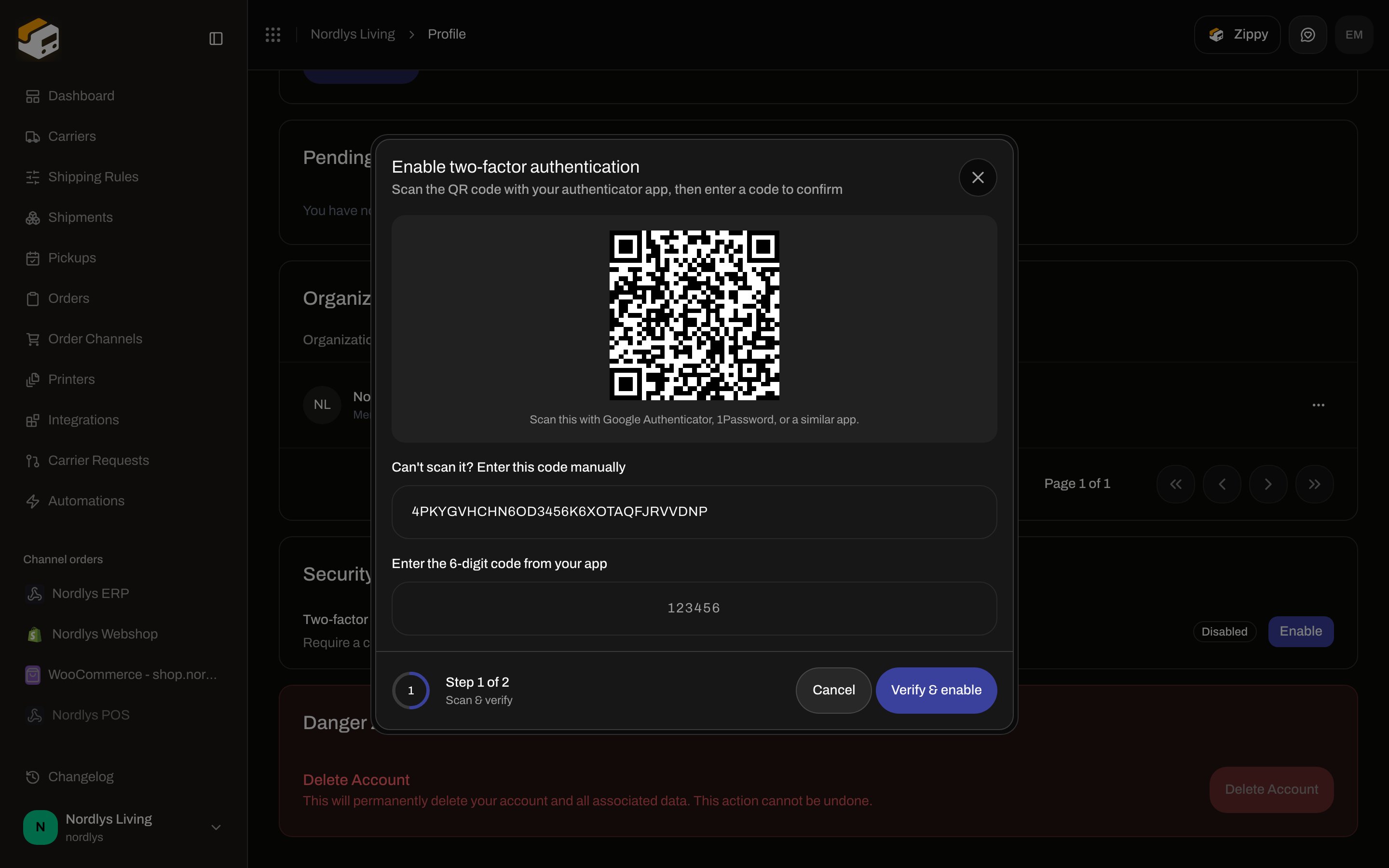This screenshot has height=868, width=1389.
Task: Click the Nordlys Living breadcrumb link
Action: pos(353,34)
